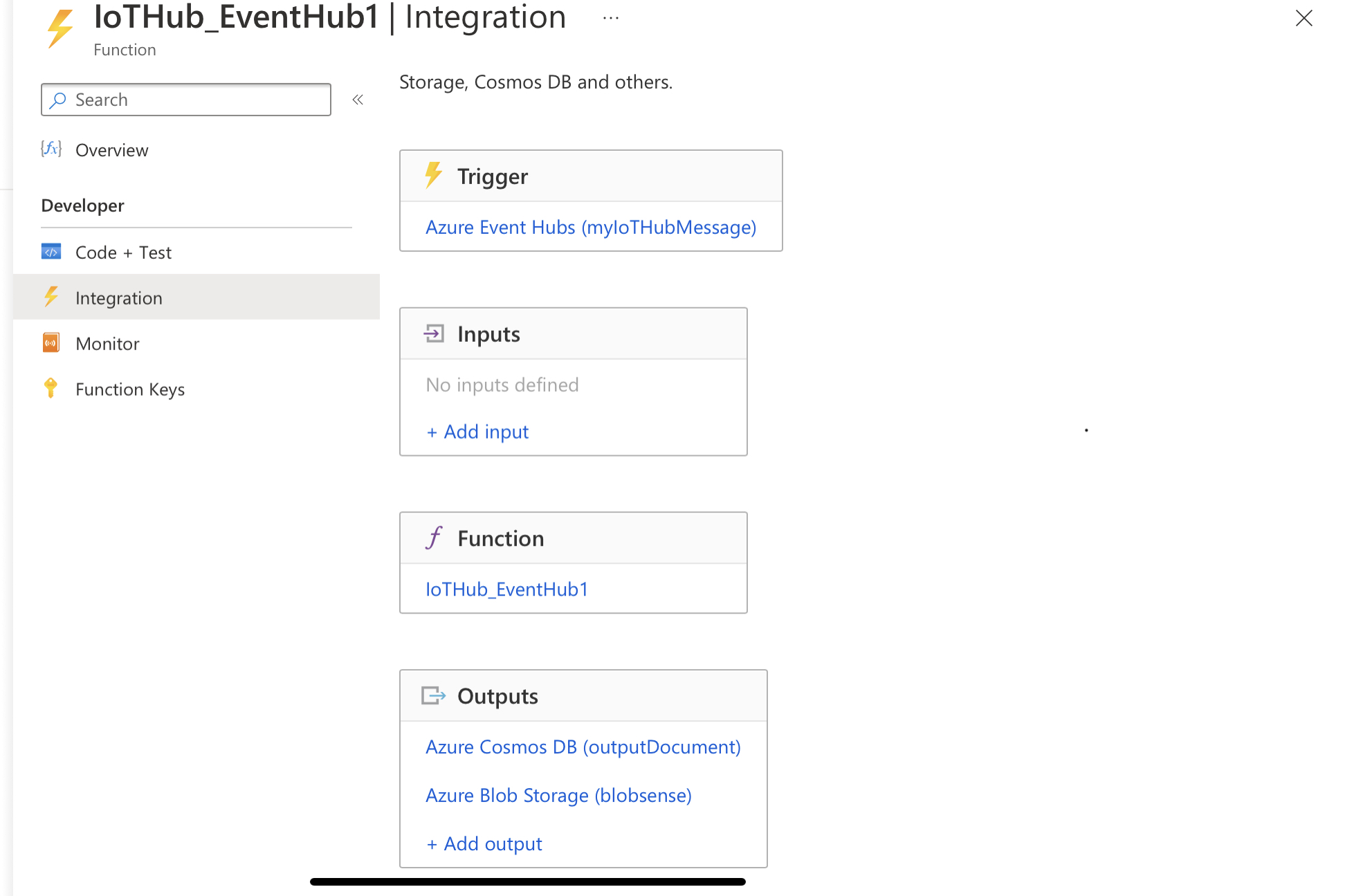This screenshot has height=896, width=1354.
Task: Open Azure Cosmos DB output binding
Action: tap(583, 747)
